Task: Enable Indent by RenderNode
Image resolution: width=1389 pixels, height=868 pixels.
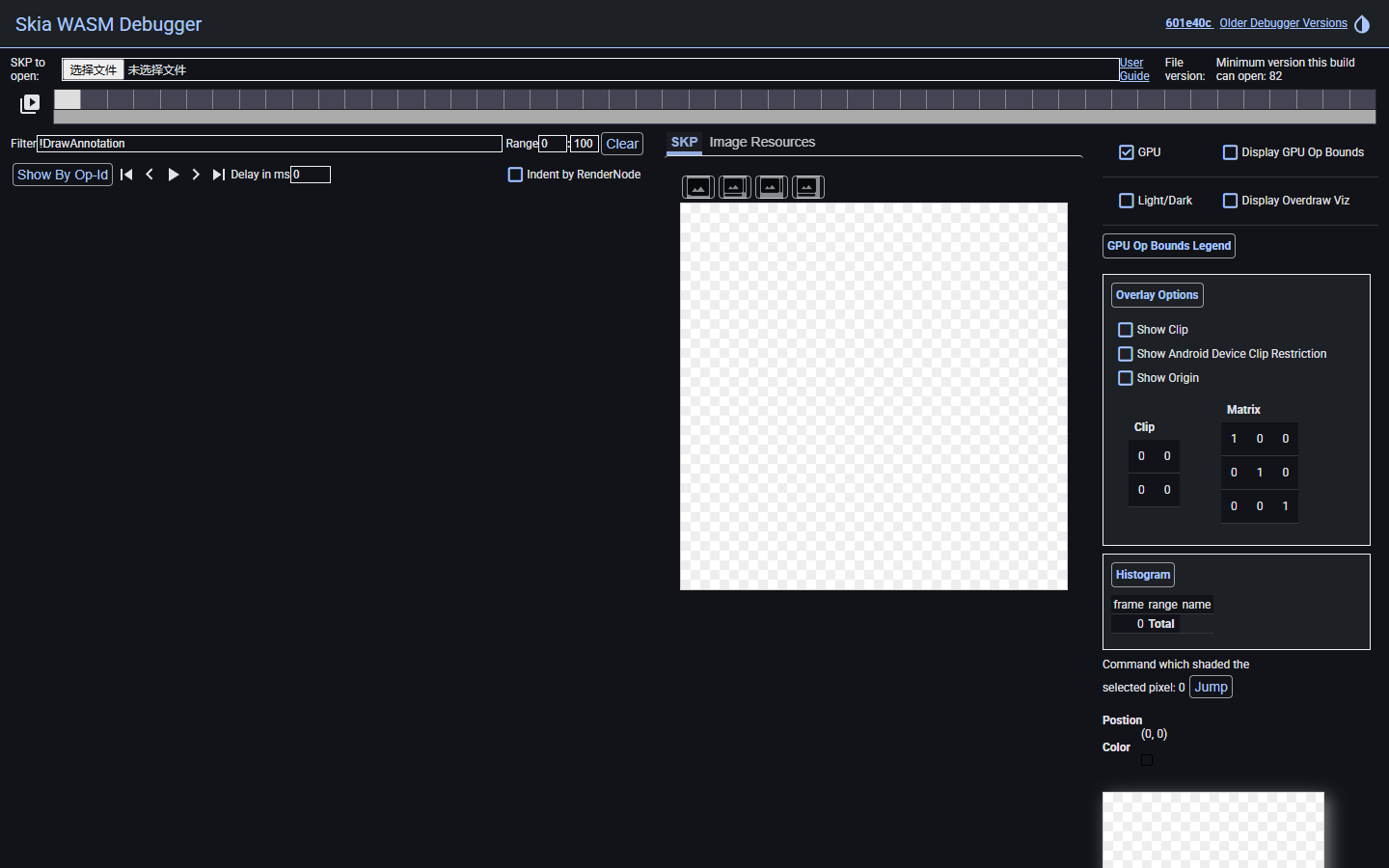Action: tap(515, 175)
